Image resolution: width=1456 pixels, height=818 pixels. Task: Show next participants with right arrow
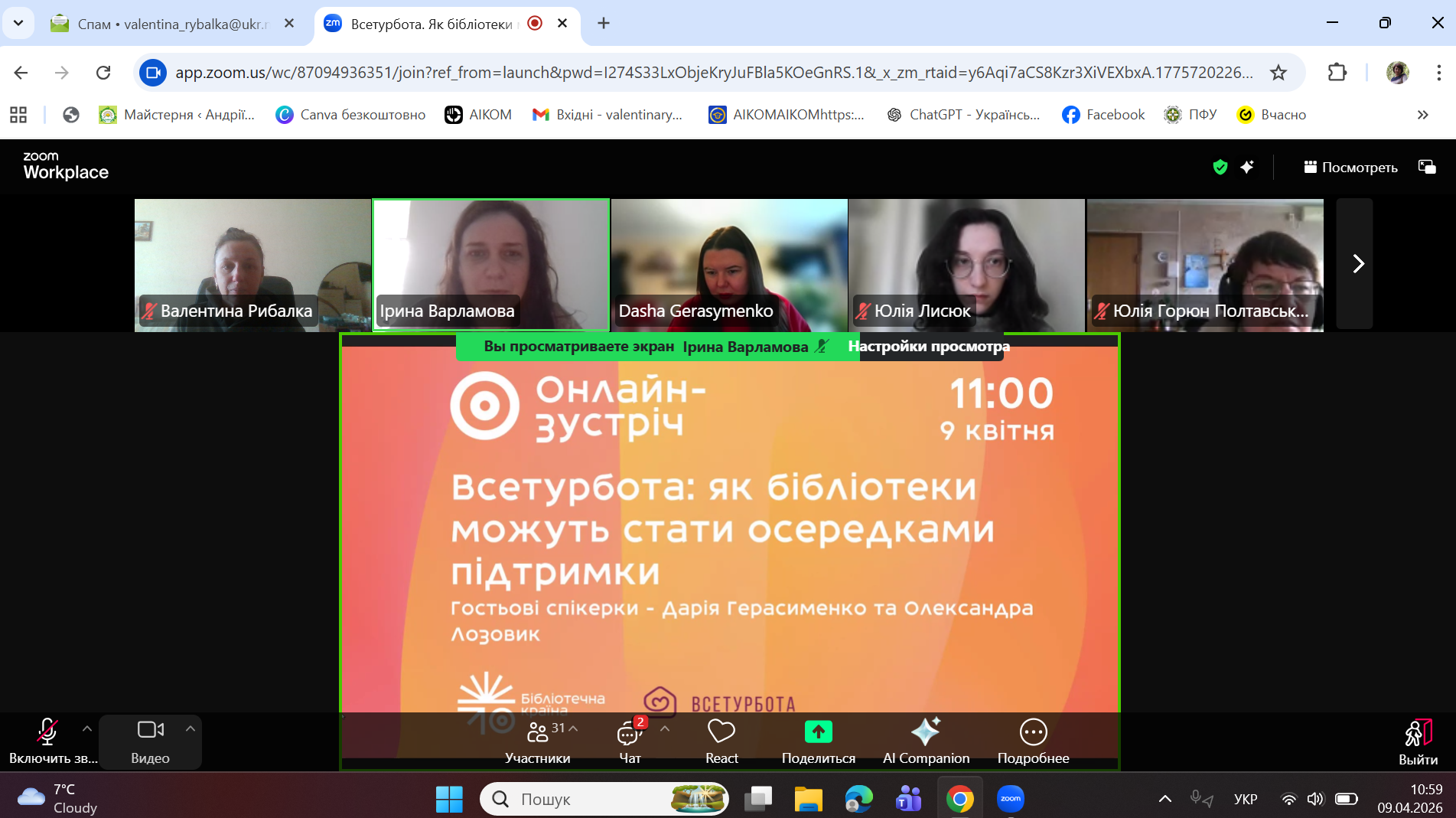[x=1357, y=264]
